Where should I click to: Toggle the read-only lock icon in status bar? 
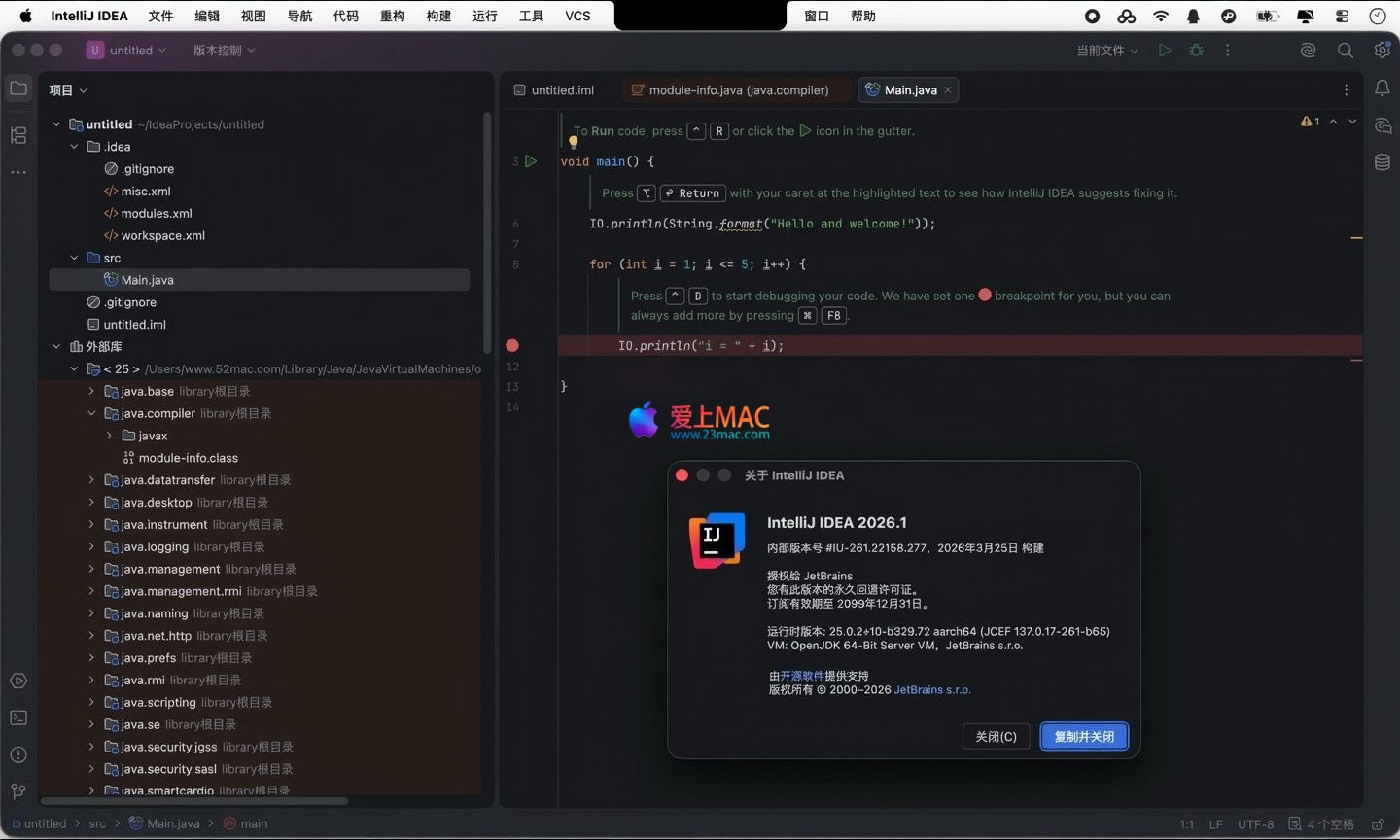[1378, 824]
